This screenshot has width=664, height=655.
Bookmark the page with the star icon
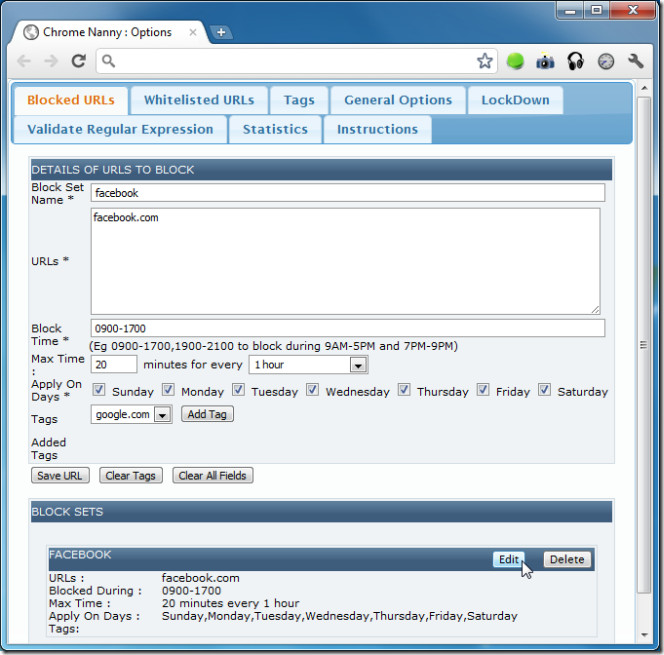pos(484,61)
